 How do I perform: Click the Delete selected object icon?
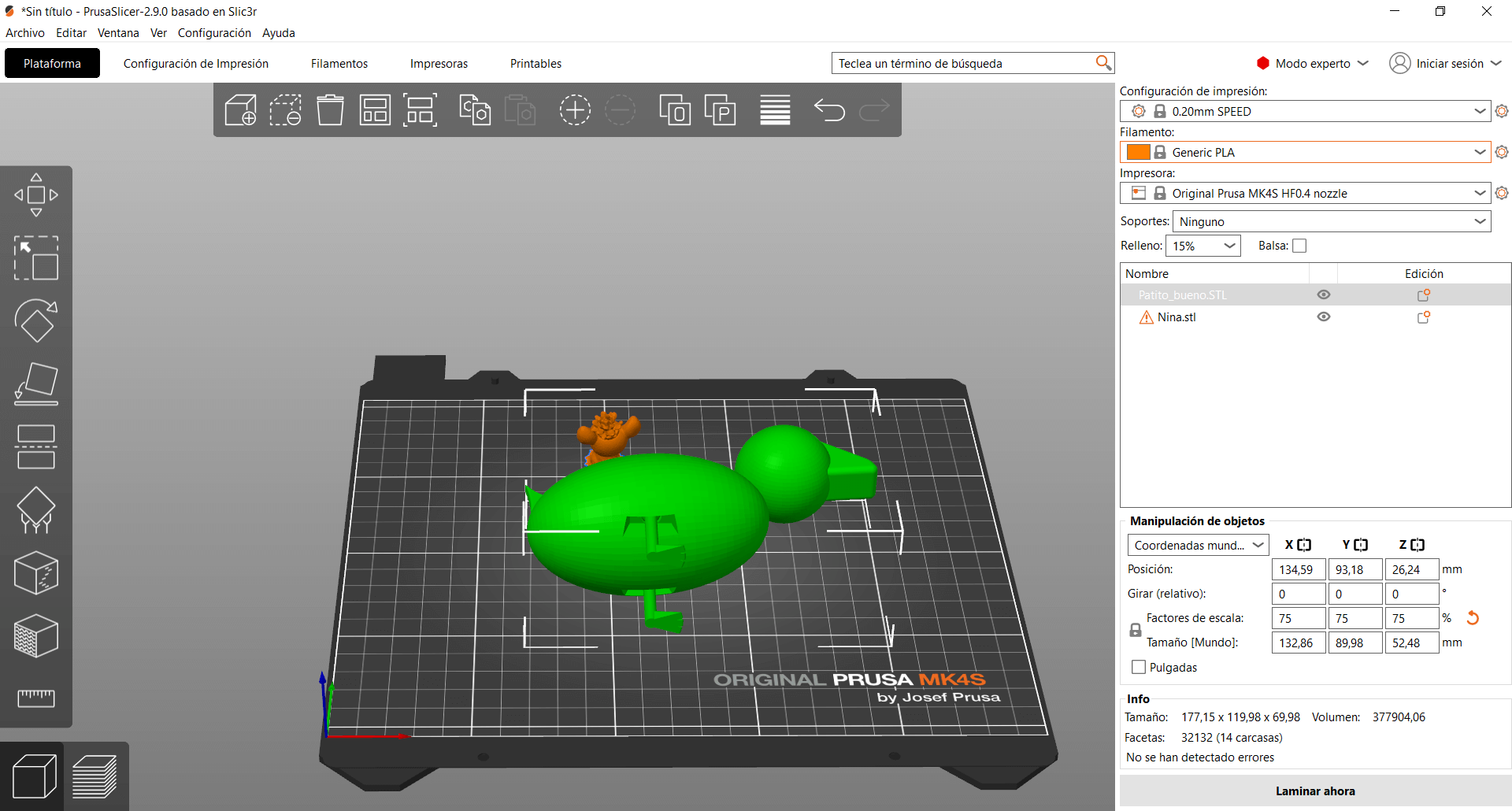coord(286,110)
